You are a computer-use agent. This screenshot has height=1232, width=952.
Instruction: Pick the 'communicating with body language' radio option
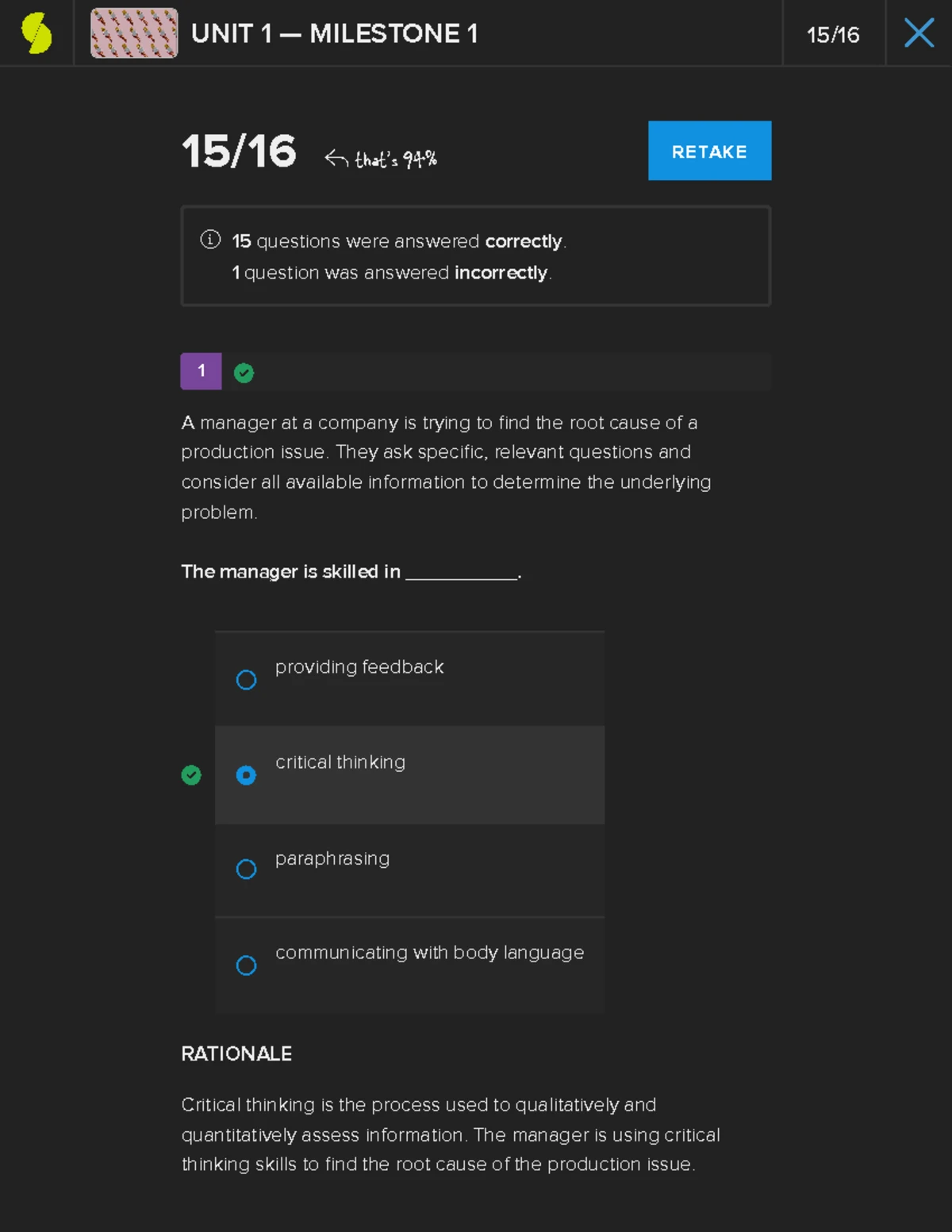(x=246, y=965)
